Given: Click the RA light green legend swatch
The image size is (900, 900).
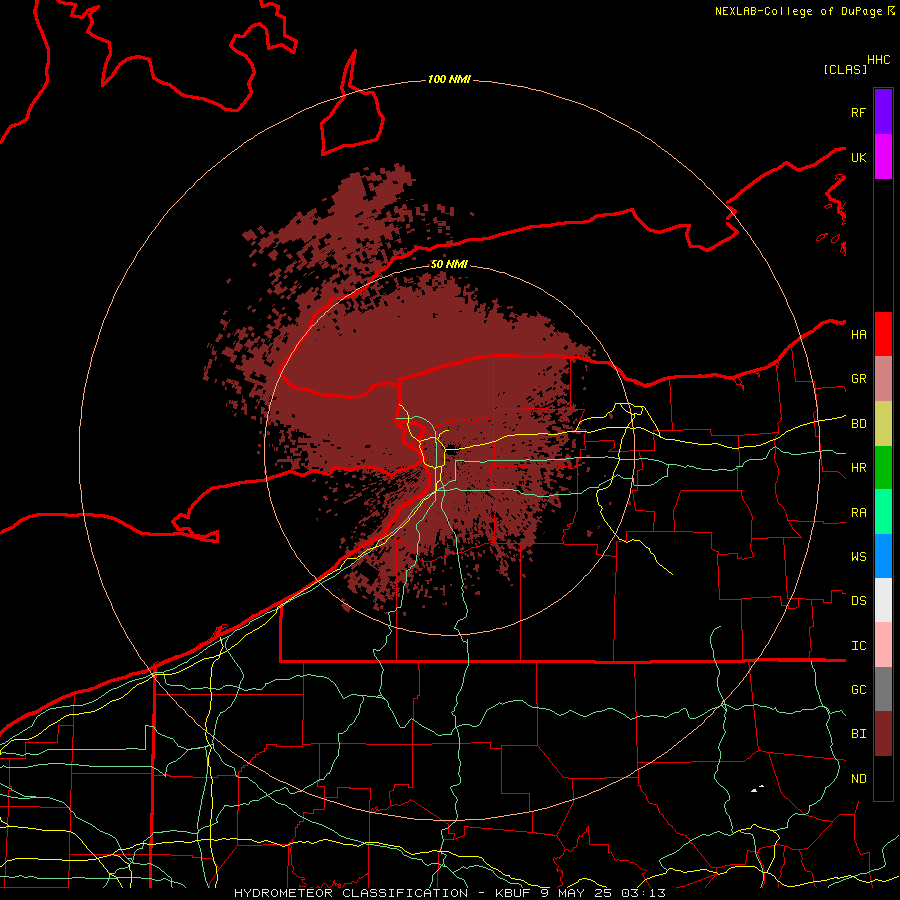Looking at the screenshot, I should click(883, 512).
